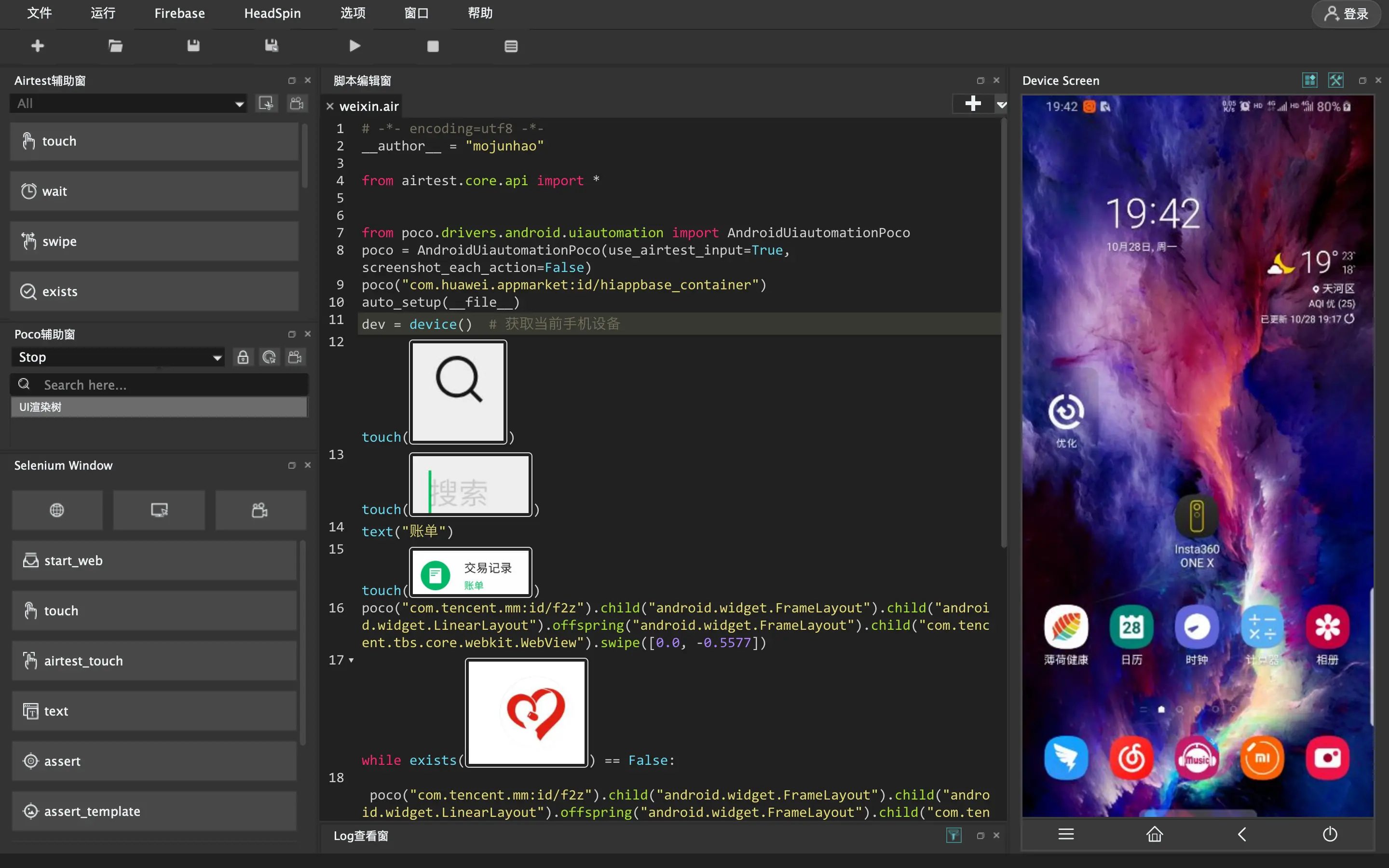Collapse the while block on line 17
1389x868 pixels.
coord(351,660)
